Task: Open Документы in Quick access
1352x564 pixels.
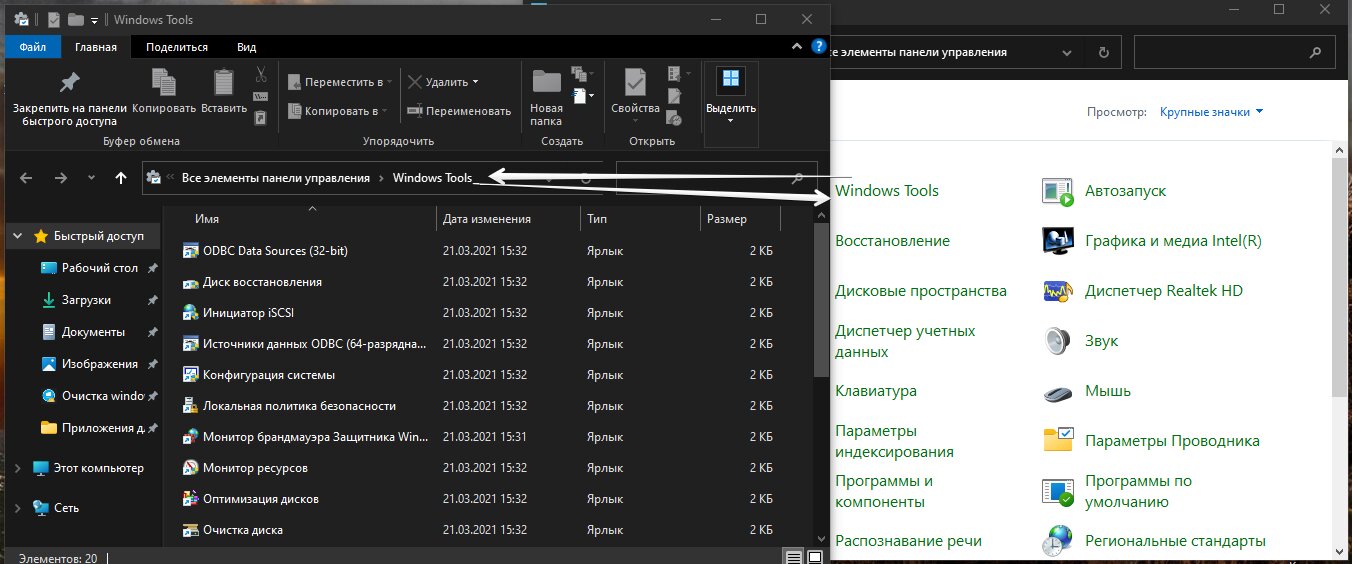Action: (x=93, y=331)
